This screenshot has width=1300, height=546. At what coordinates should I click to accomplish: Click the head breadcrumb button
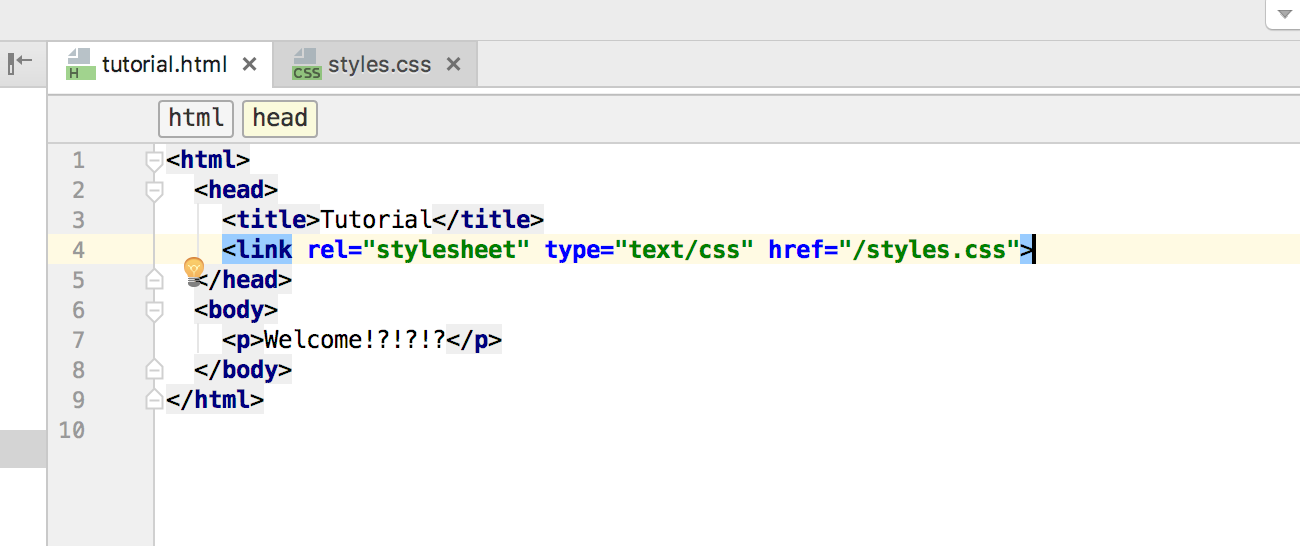(x=280, y=118)
